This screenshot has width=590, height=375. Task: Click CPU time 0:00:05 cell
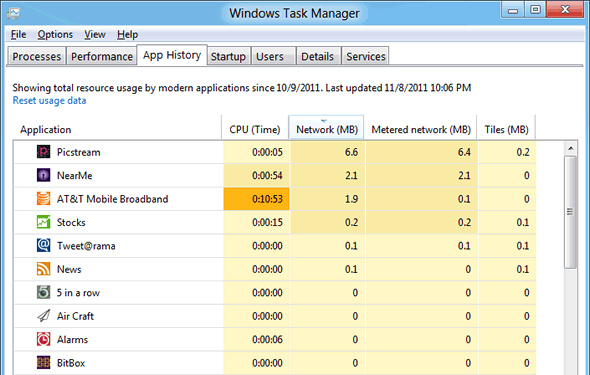tap(257, 152)
